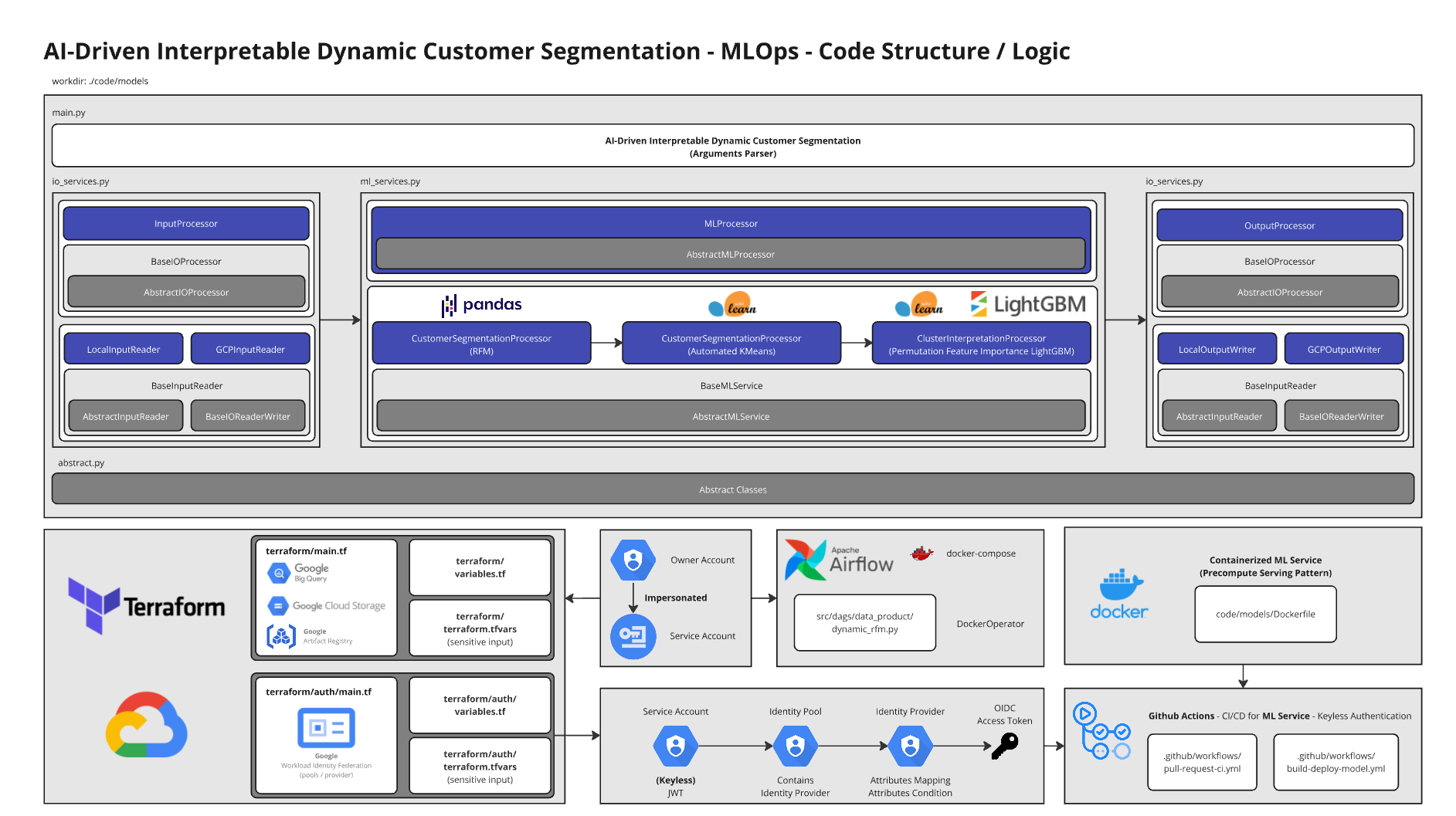Image resolution: width=1456 pixels, height=816 pixels.
Task: Select the OutputProcessor box
Action: tap(1280, 225)
